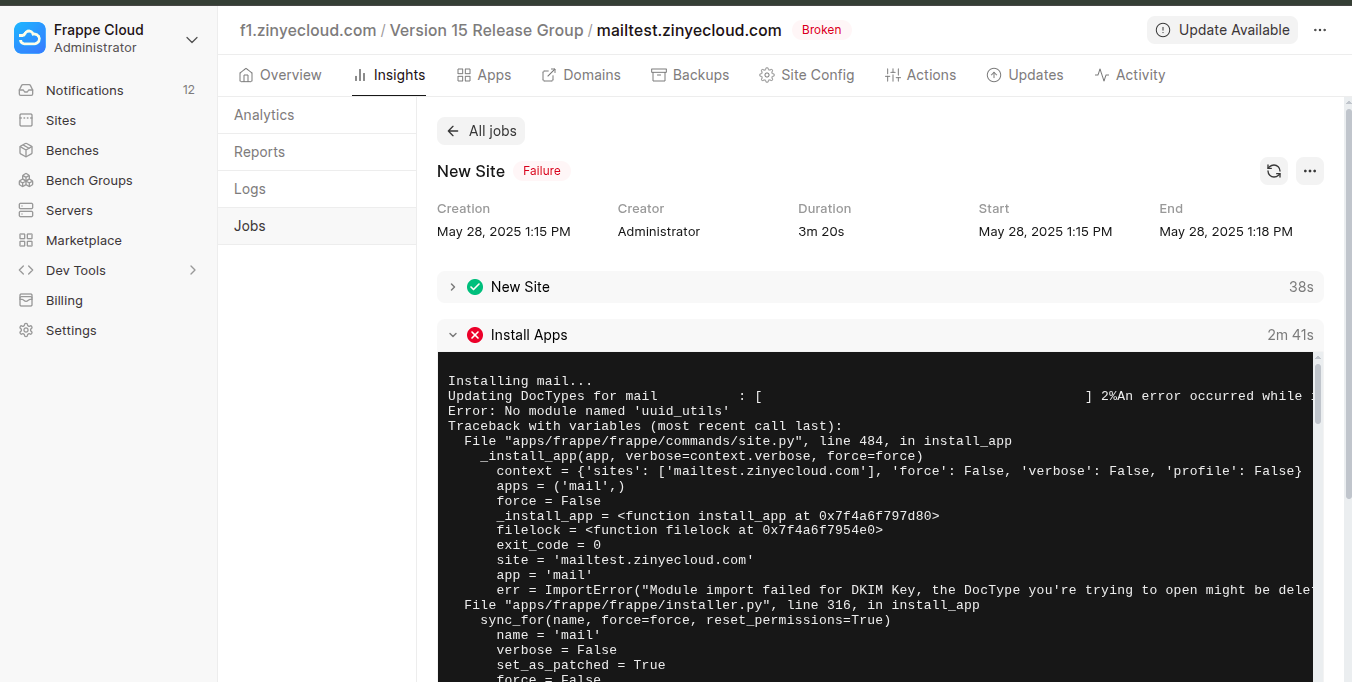The height and width of the screenshot is (682, 1352).
Task: Open the Frappe Cloud account dropdown
Action: point(108,39)
